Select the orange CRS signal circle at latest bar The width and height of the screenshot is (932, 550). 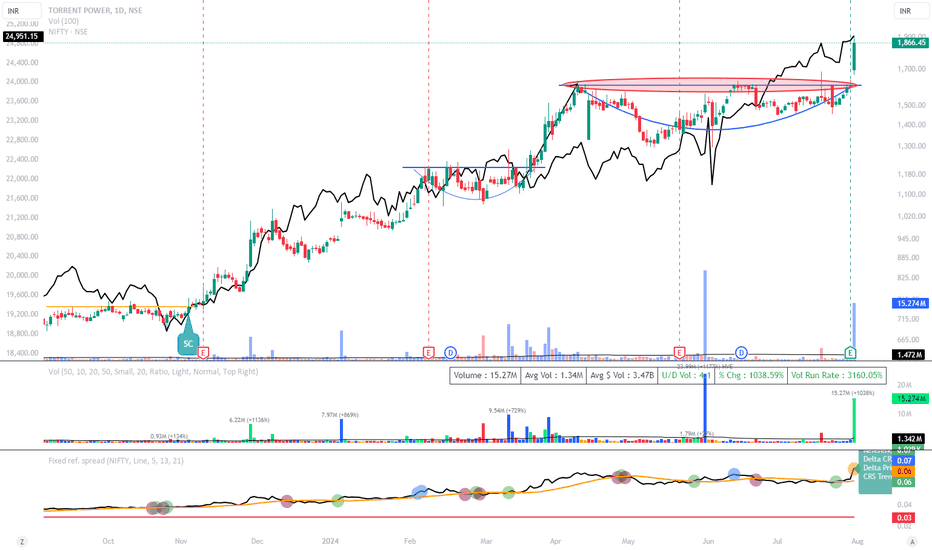coord(853,468)
